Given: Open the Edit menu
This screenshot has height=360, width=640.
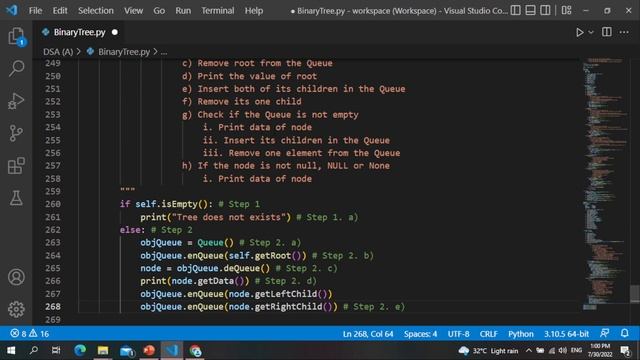Looking at the screenshot, I should [60, 11].
